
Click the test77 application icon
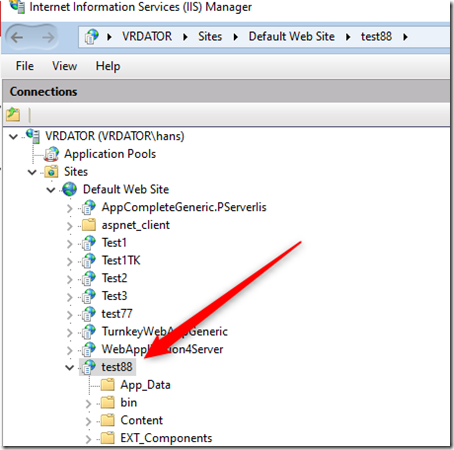click(88, 314)
